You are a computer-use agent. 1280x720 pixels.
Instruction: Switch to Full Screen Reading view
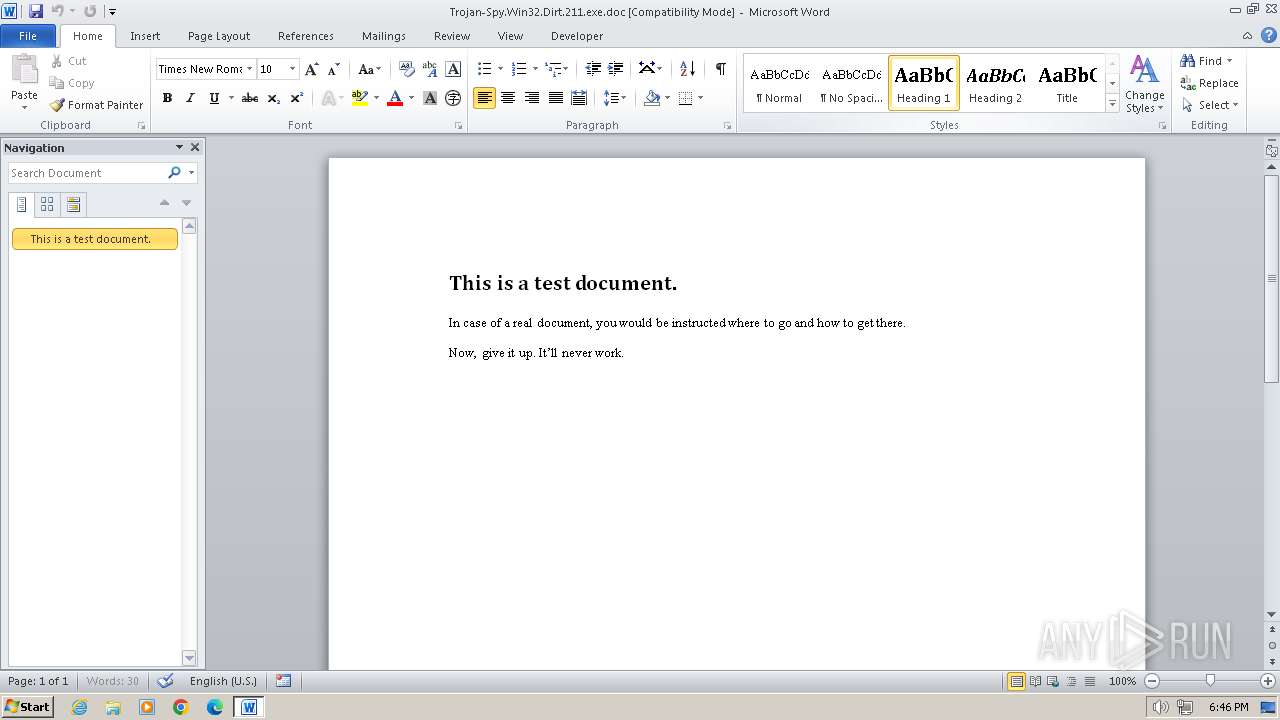click(x=1034, y=681)
